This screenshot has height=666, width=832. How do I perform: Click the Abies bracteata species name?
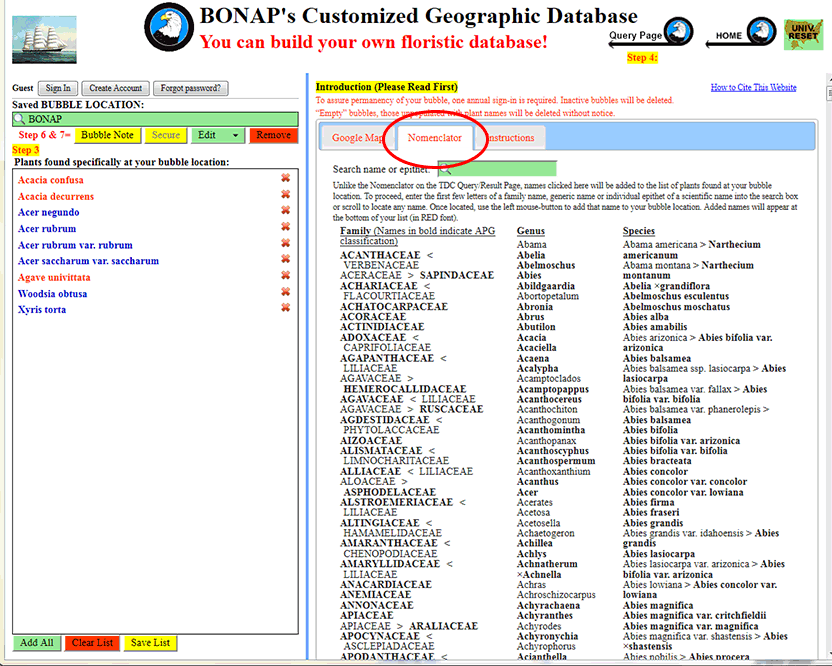[657, 461]
